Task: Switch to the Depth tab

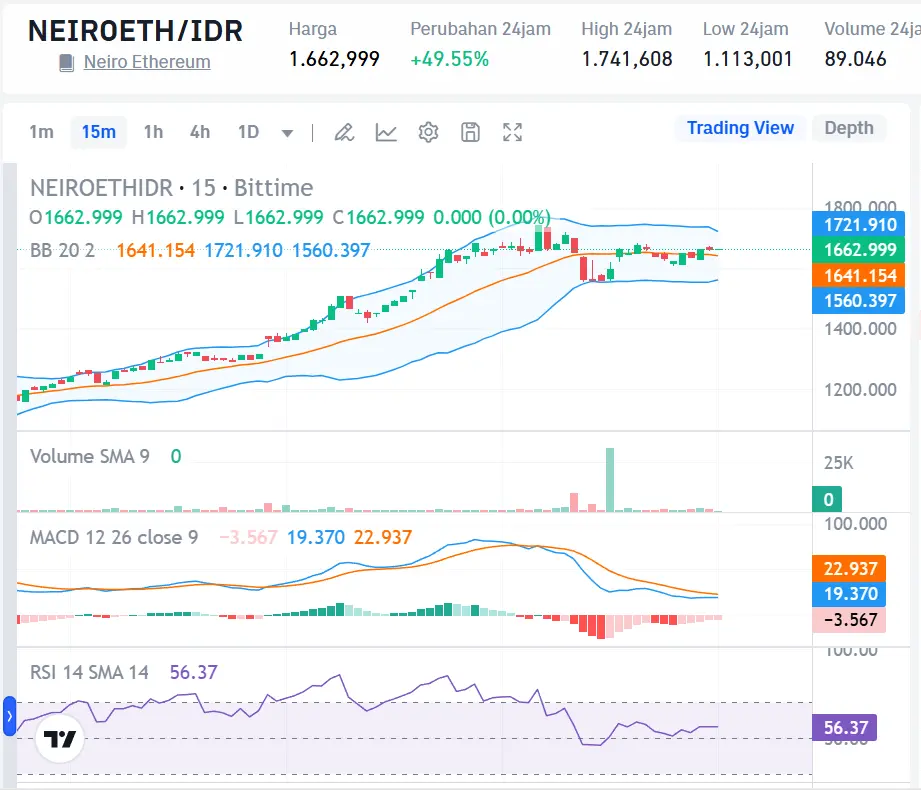Action: point(849,128)
